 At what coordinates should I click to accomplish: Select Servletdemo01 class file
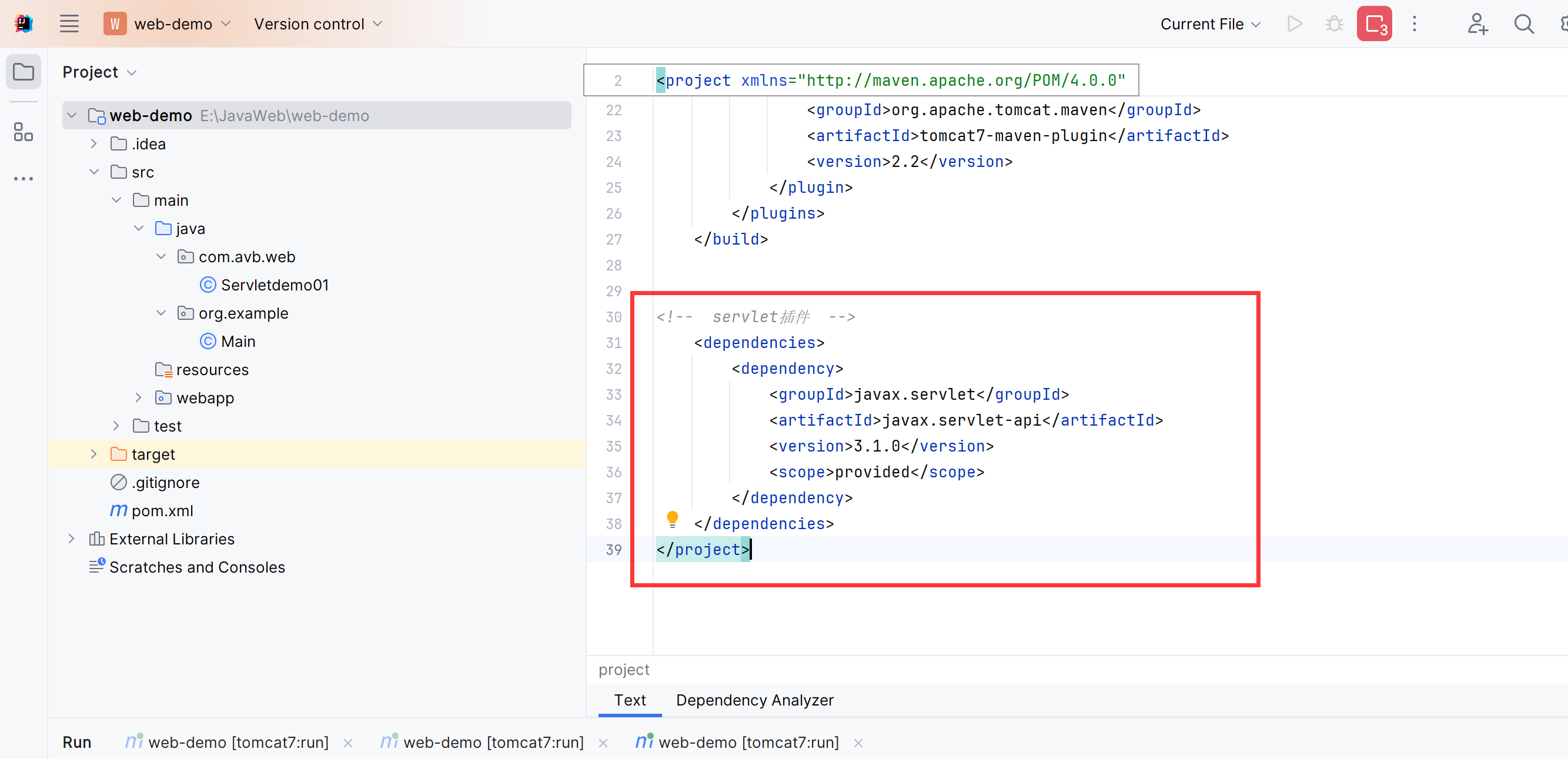(274, 285)
